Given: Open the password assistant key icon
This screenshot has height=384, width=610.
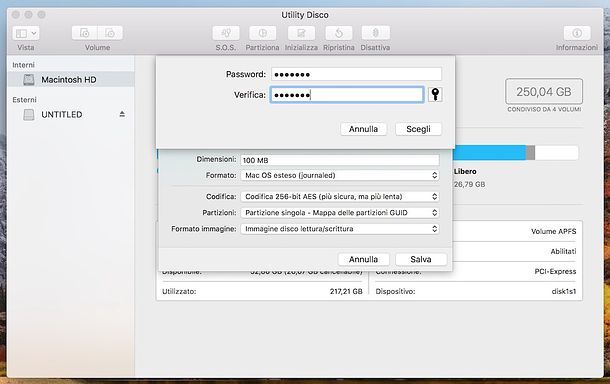Looking at the screenshot, I should [x=435, y=94].
